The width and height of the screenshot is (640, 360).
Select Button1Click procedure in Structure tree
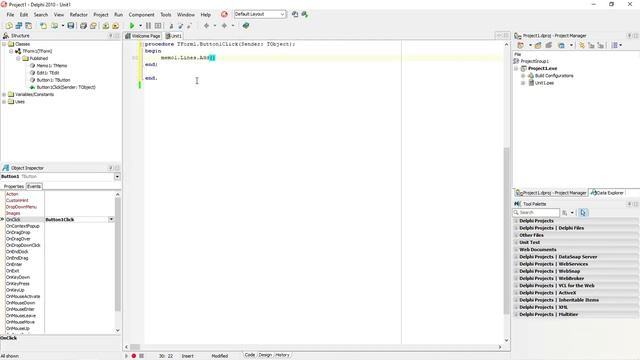(x=66, y=87)
